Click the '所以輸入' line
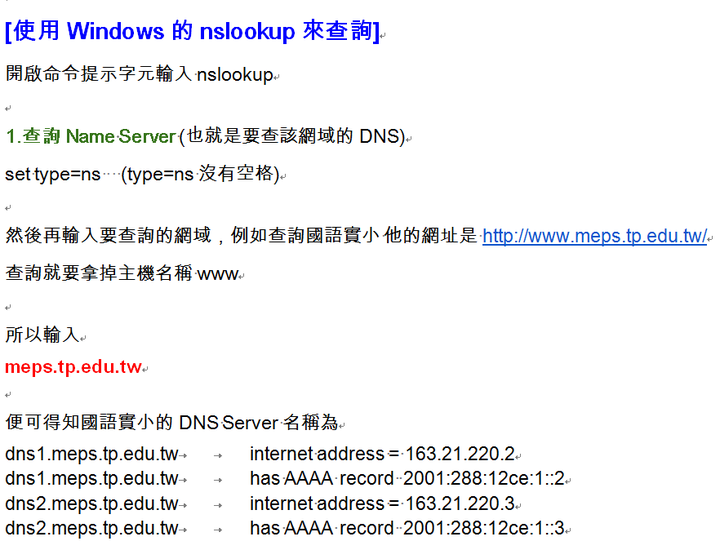The height and width of the screenshot is (550, 720). 43,334
